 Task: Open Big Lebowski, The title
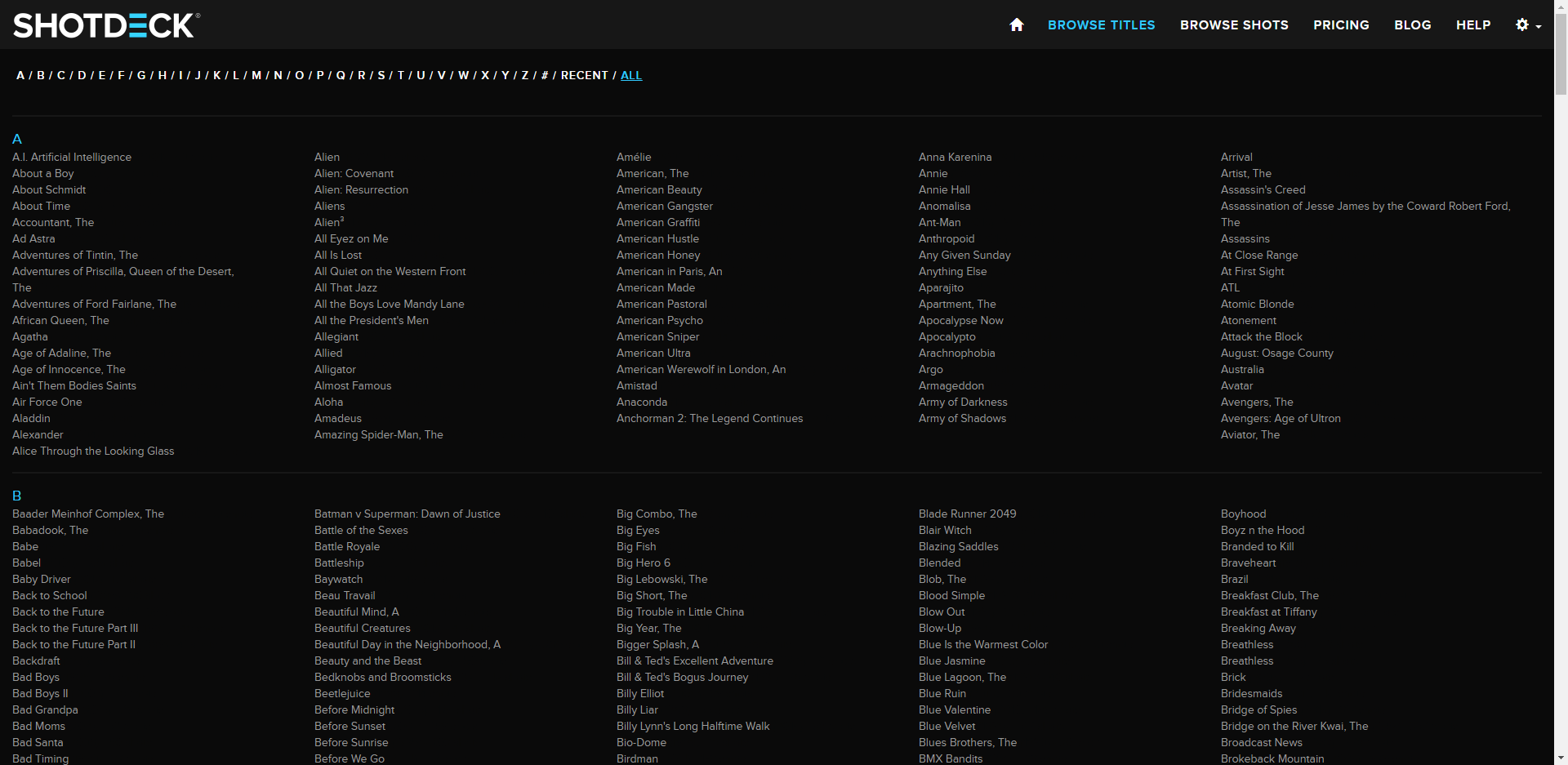662,579
